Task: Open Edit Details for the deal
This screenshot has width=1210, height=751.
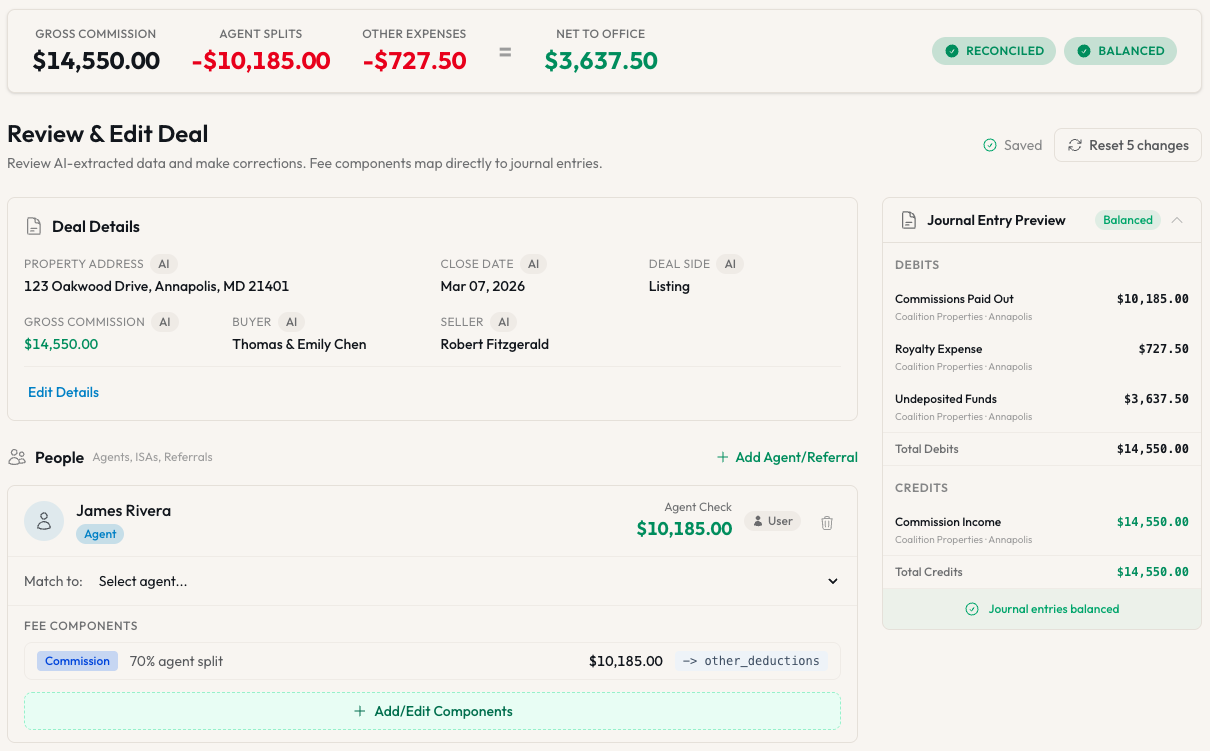Action: point(63,392)
